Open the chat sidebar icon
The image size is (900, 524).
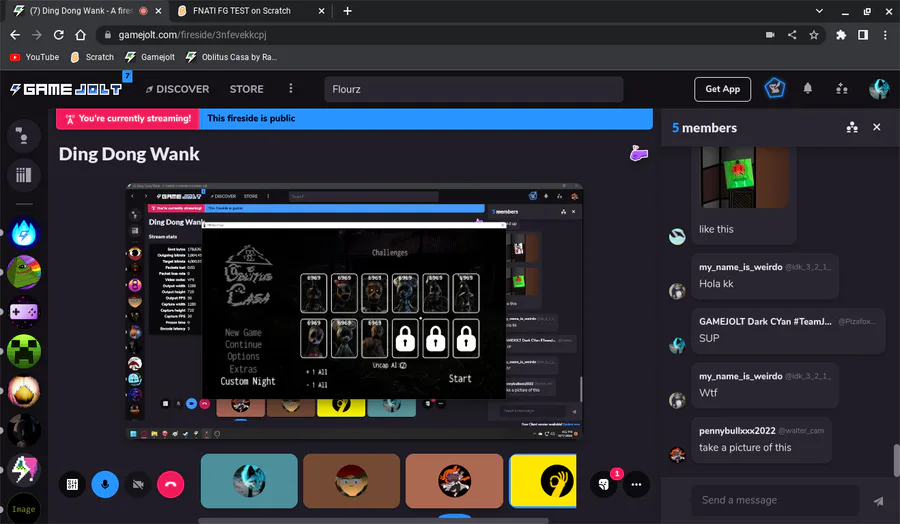coord(24,136)
